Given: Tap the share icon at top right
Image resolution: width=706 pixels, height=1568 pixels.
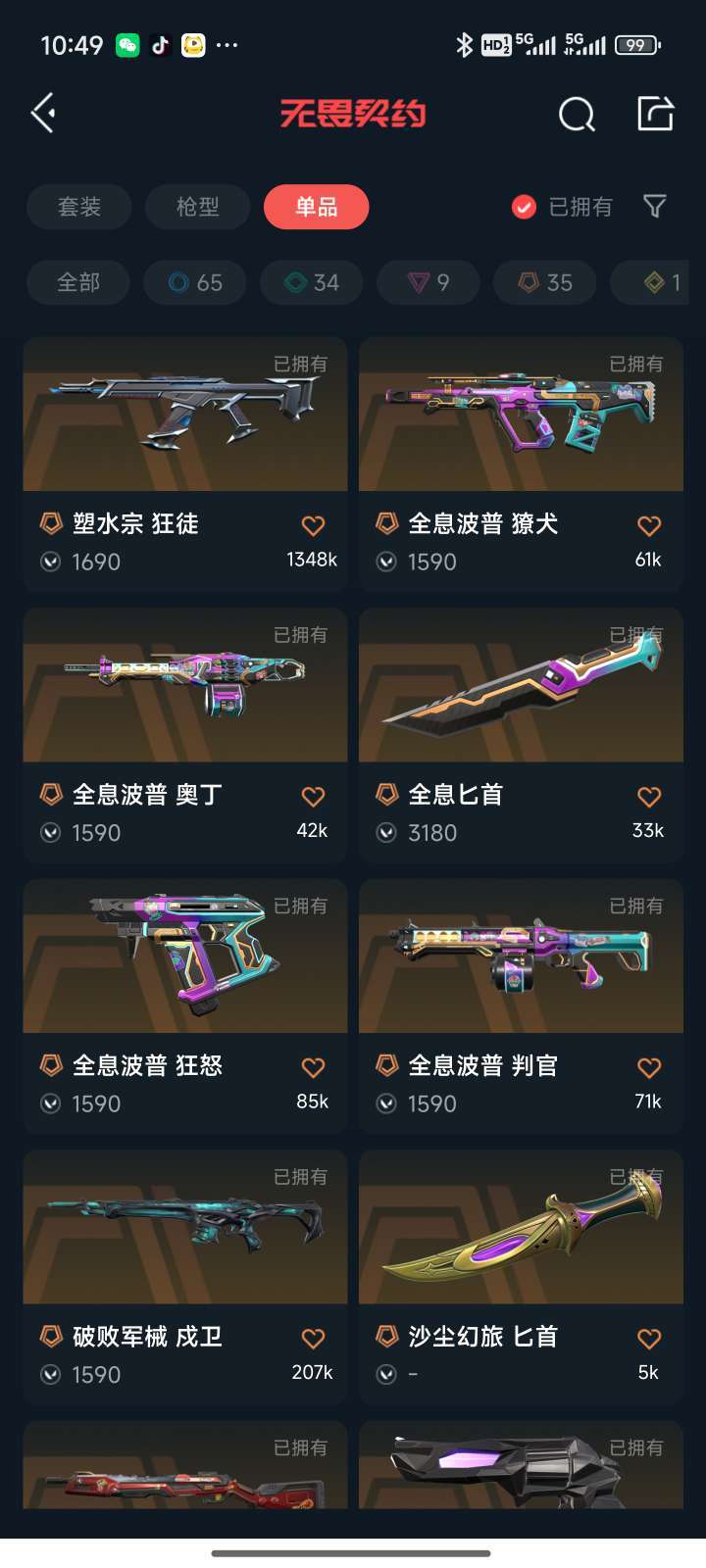Looking at the screenshot, I should pos(655,114).
